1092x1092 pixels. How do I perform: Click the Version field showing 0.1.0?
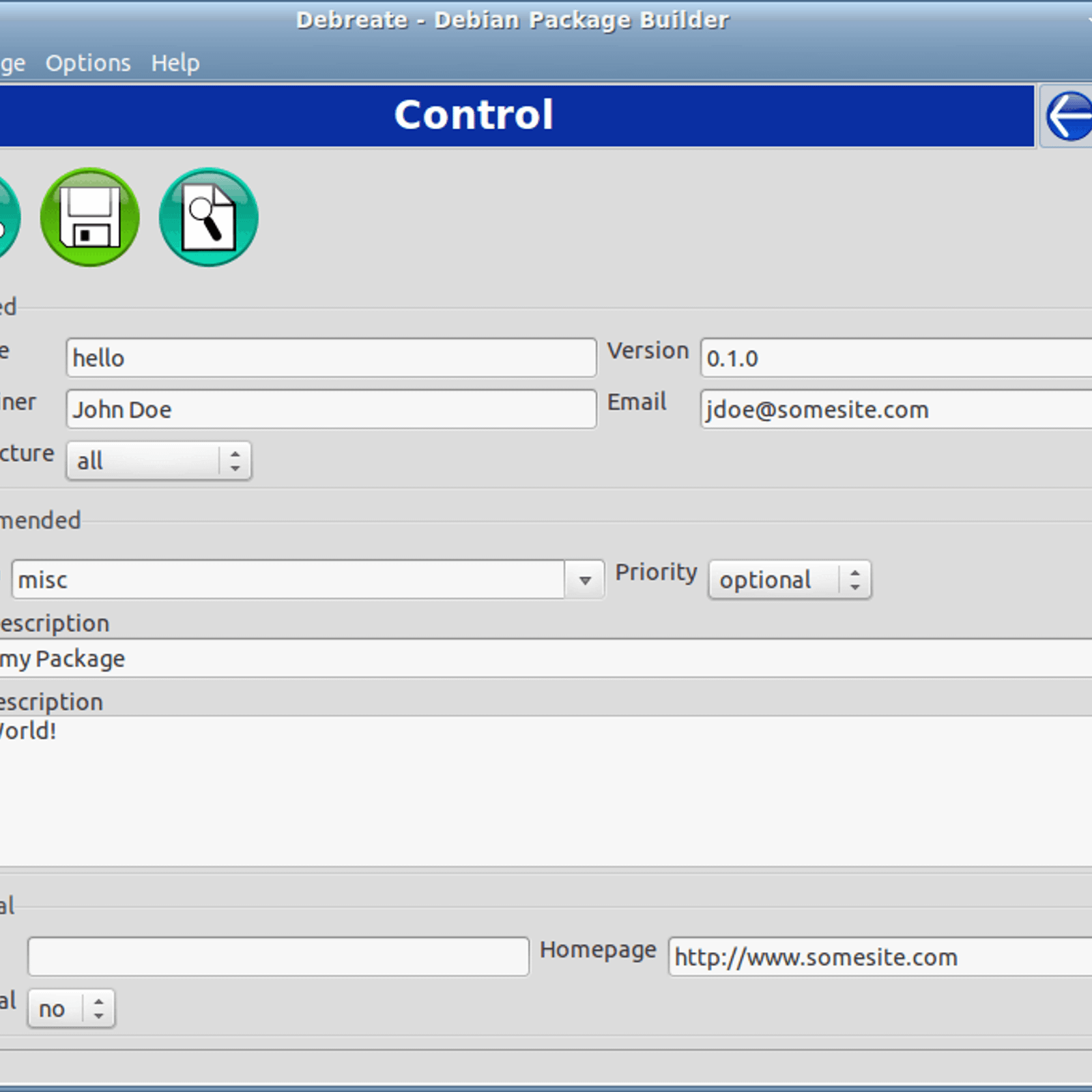point(896,358)
